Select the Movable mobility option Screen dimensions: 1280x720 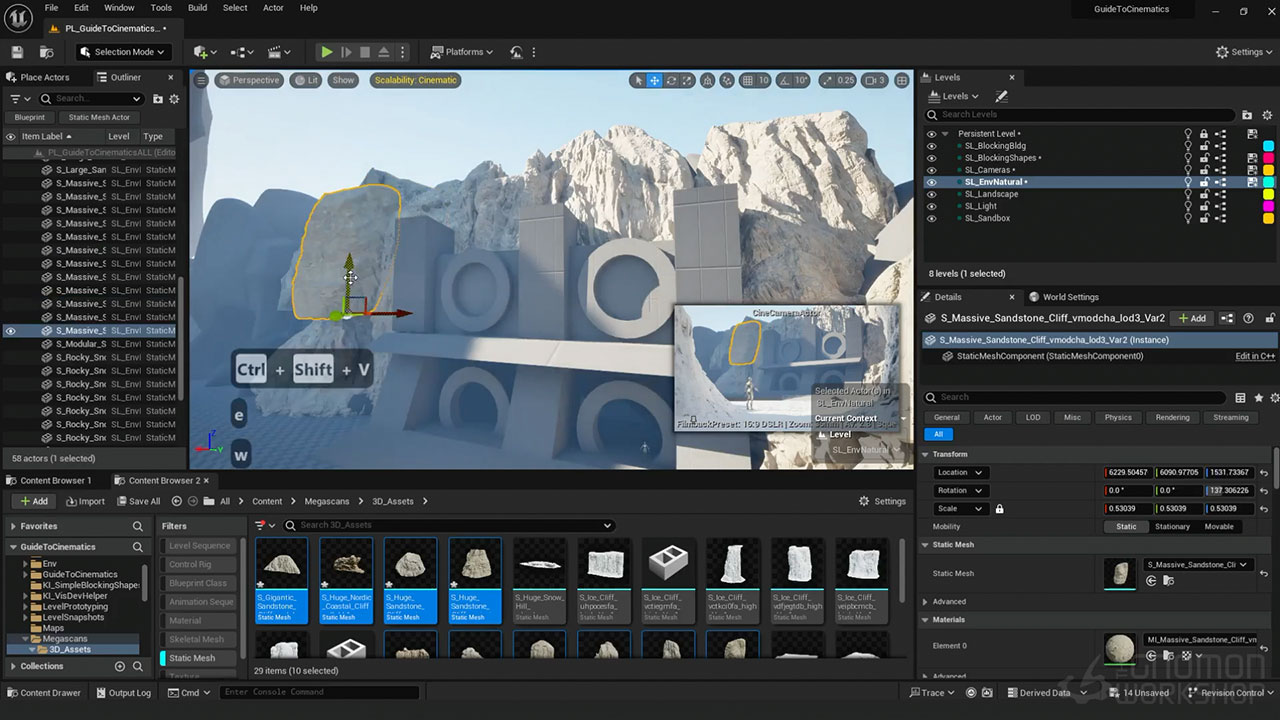(x=1218, y=527)
